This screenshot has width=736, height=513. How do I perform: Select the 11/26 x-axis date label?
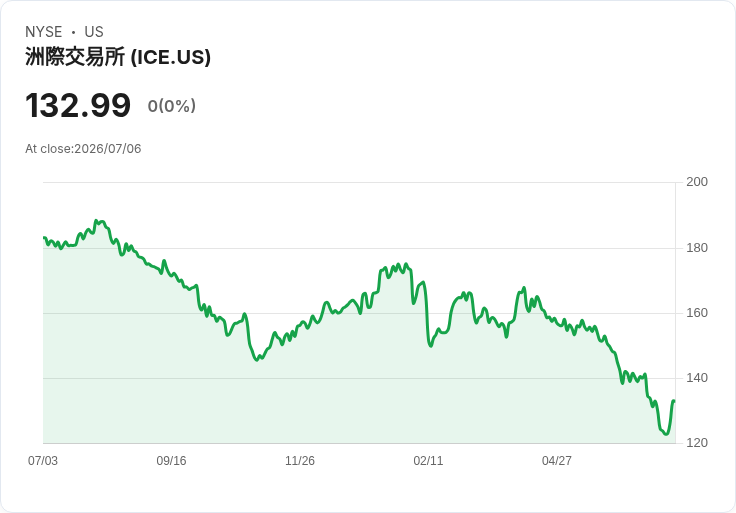click(x=300, y=460)
